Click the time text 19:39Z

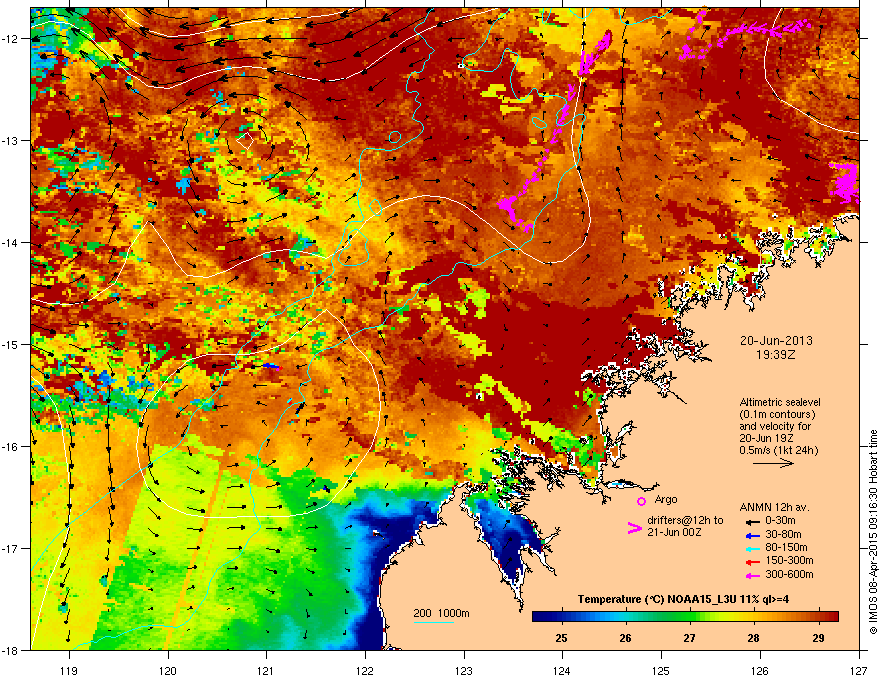[x=776, y=355]
